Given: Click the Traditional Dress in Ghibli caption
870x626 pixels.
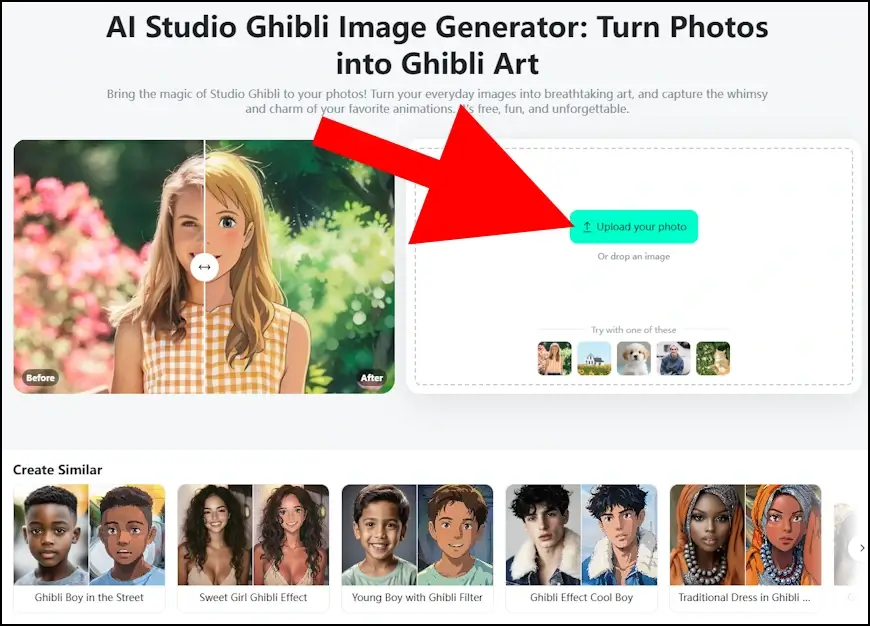Looking at the screenshot, I should point(745,598).
